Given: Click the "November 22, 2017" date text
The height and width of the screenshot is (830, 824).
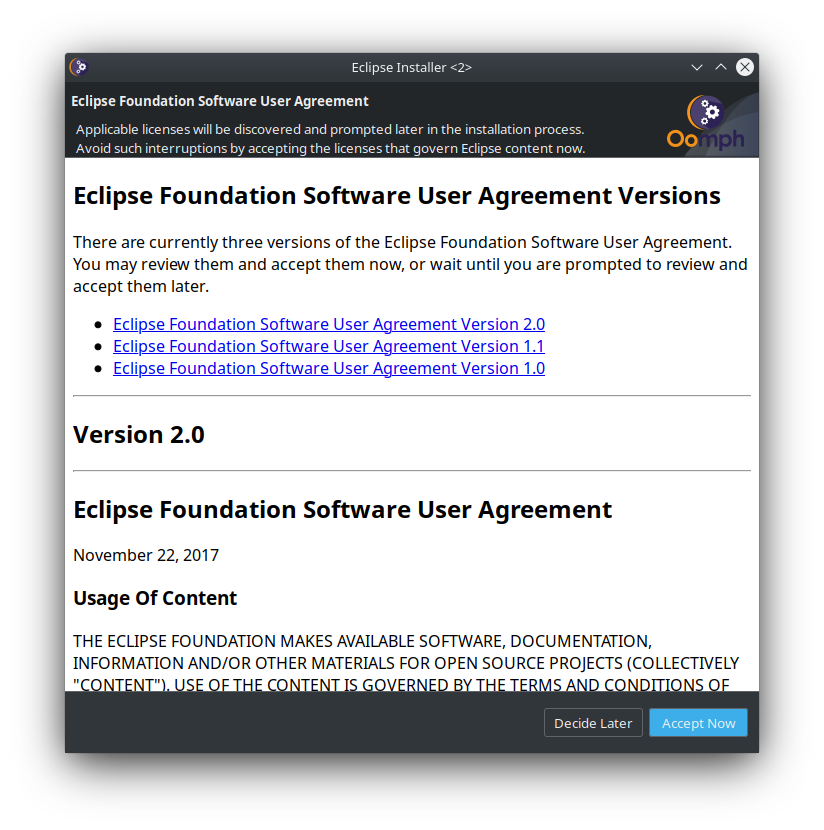Looking at the screenshot, I should (146, 555).
